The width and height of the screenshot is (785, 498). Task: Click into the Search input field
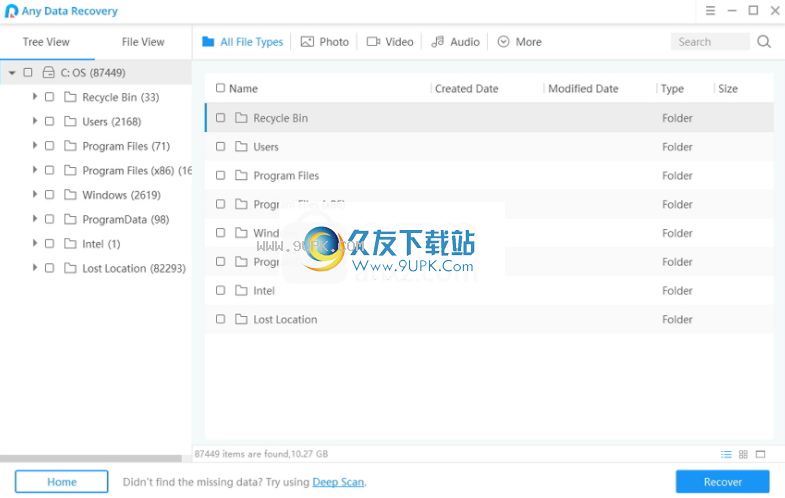tap(710, 42)
